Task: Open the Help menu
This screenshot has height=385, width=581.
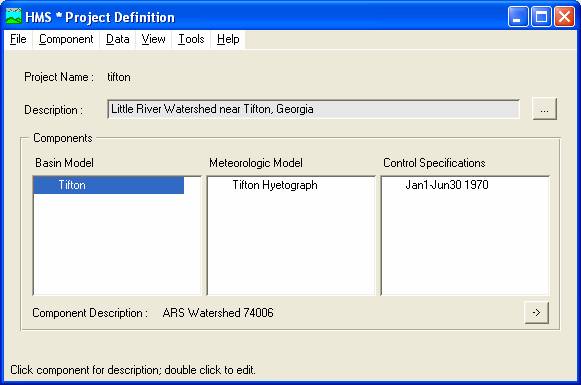Action: pos(228,39)
